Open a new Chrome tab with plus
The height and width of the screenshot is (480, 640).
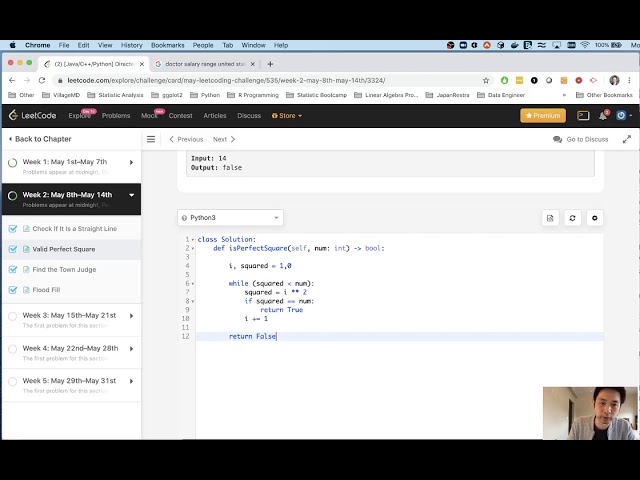(x=270, y=64)
